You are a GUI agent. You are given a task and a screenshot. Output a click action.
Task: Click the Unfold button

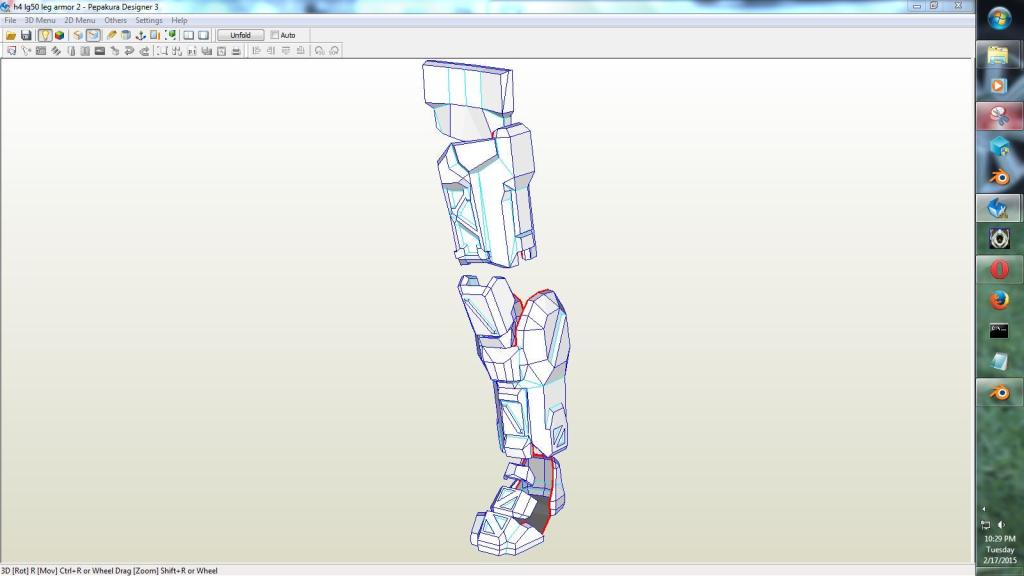pos(240,35)
